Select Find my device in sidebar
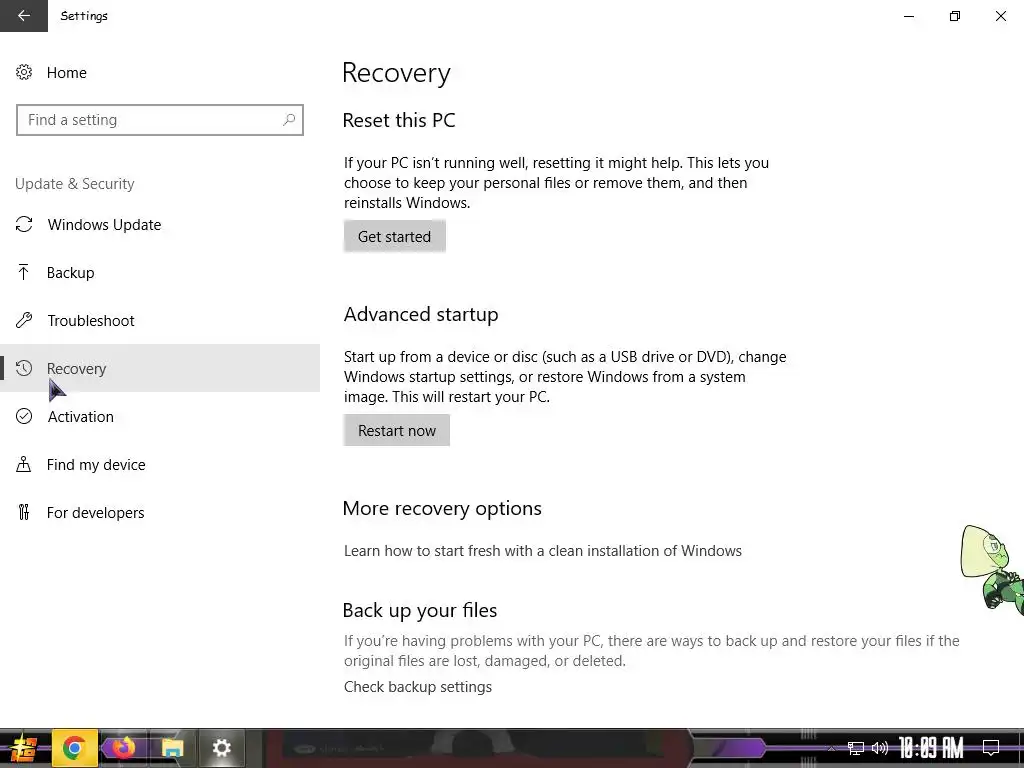Screen dimensions: 1024x768 (160, 464)
